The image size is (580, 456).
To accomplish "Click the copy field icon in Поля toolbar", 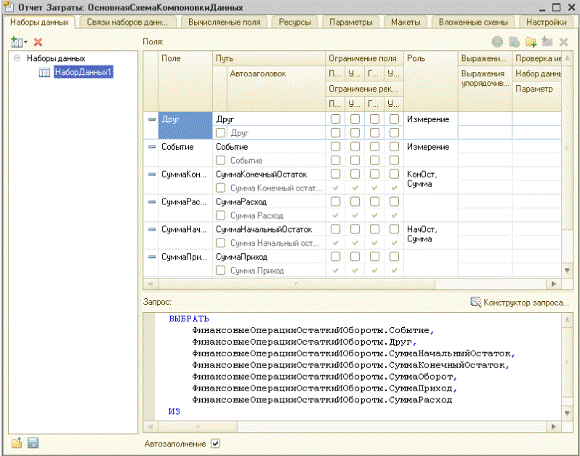I will (514, 42).
